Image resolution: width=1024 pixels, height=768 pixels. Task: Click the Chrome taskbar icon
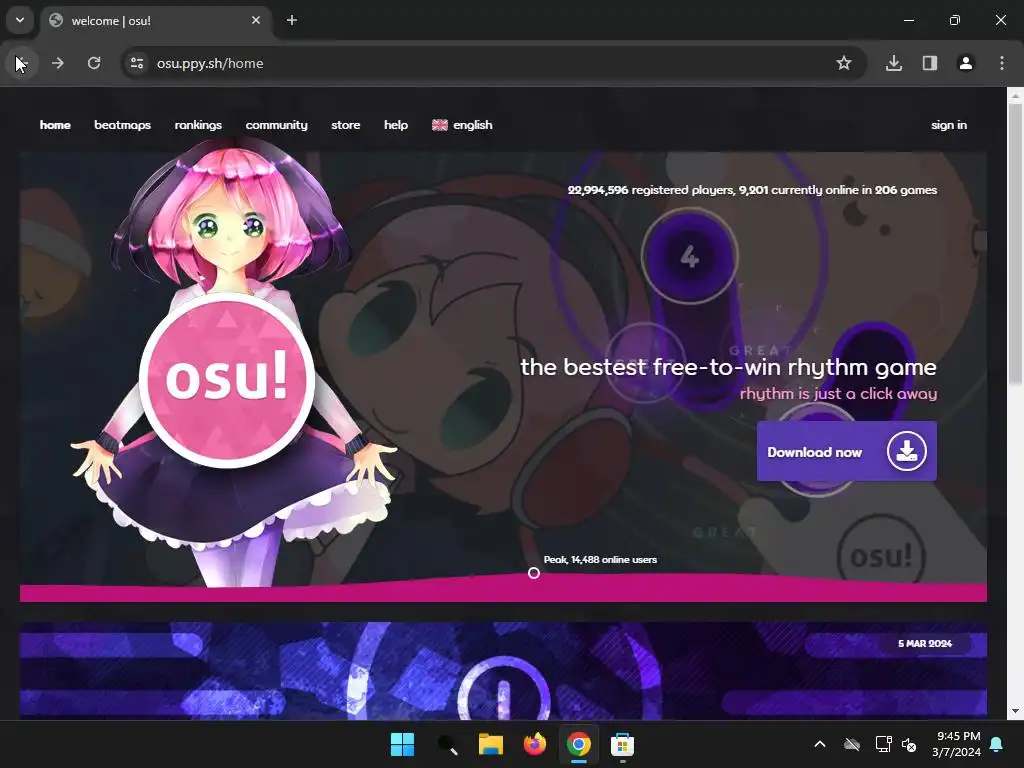tap(579, 744)
